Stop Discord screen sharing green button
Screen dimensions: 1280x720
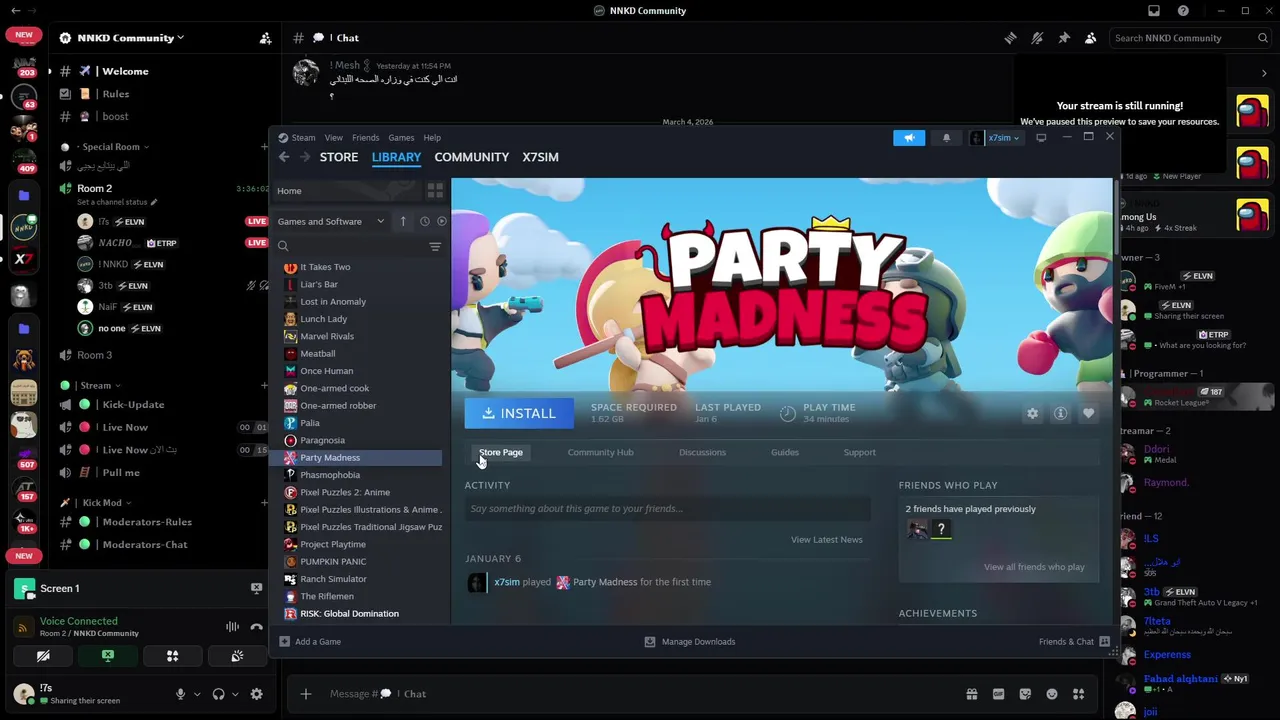(108, 656)
